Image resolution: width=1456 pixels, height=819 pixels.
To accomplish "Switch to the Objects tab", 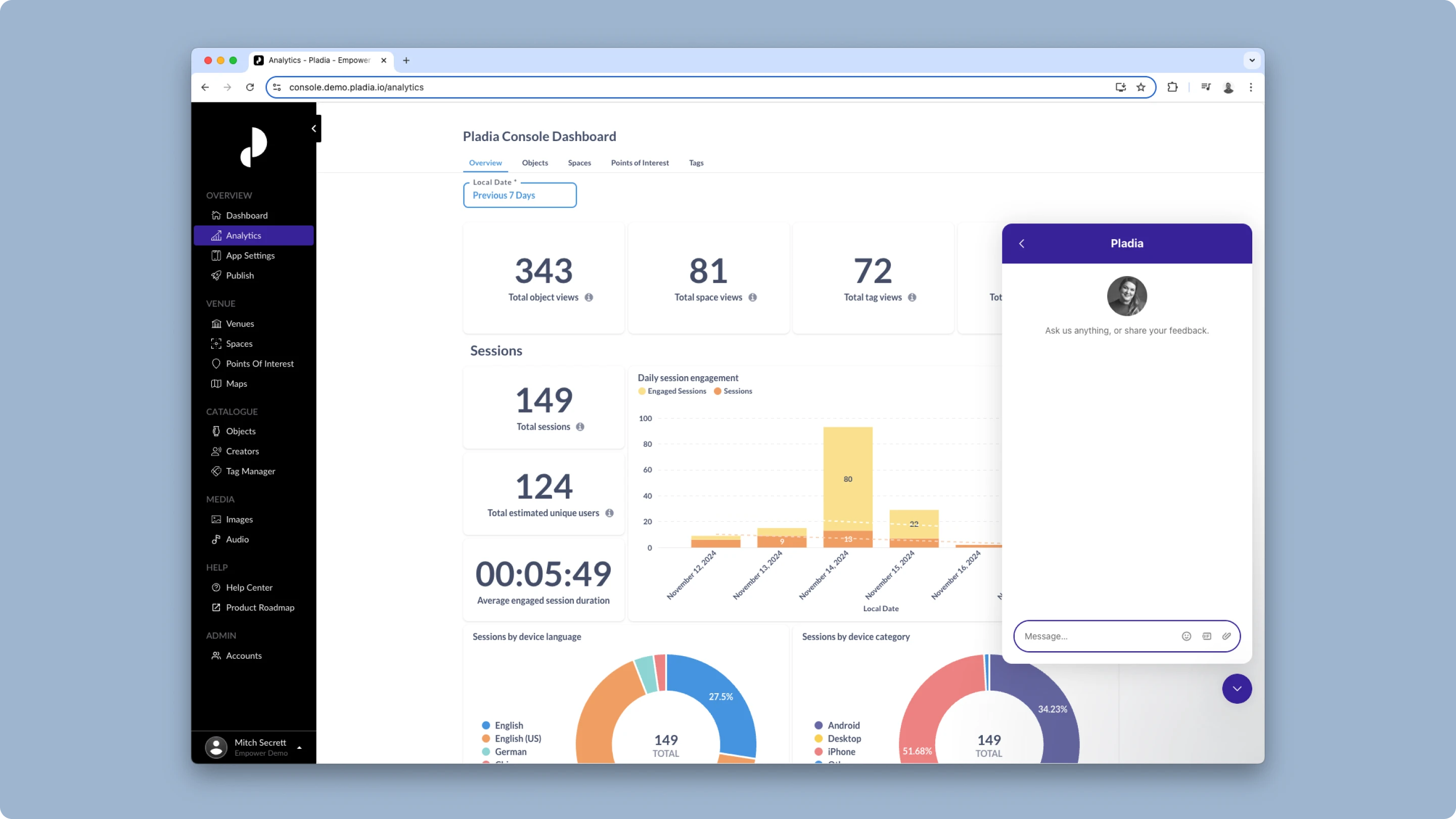I will [x=535, y=163].
